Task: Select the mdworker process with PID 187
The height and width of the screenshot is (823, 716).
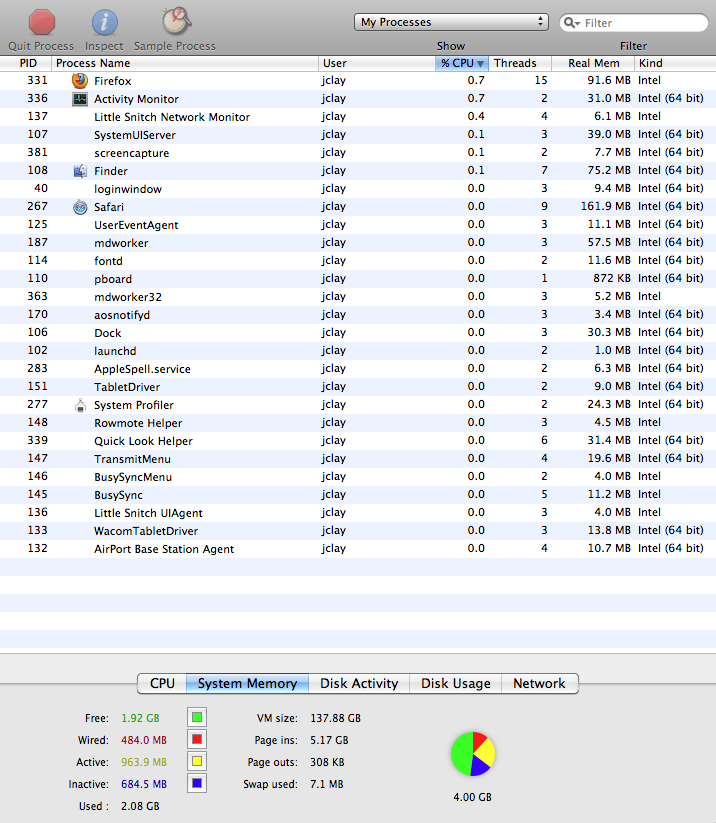Action: click(x=358, y=242)
